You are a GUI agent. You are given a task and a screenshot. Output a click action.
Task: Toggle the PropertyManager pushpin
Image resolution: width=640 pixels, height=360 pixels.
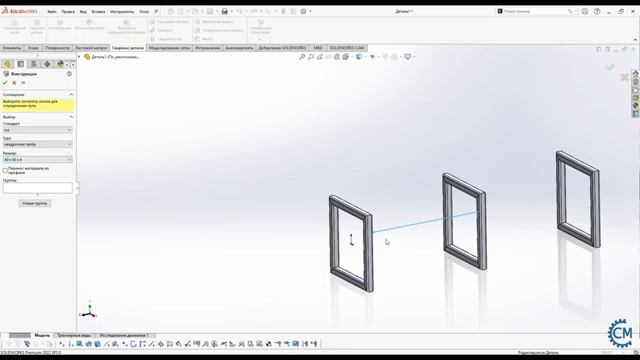pyautogui.click(x=23, y=83)
